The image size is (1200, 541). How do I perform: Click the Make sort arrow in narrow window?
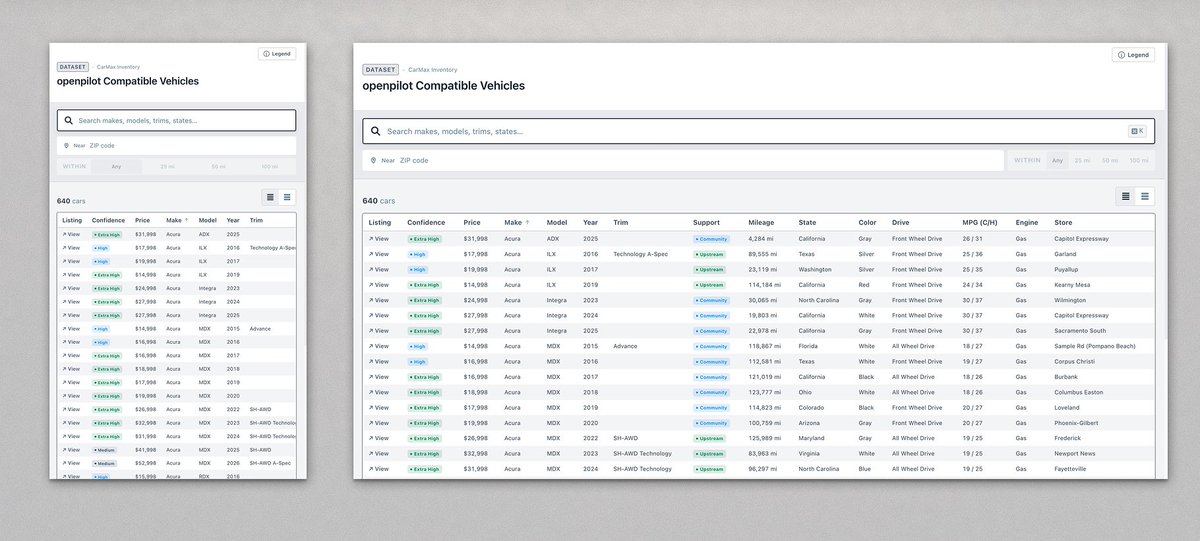(186, 220)
